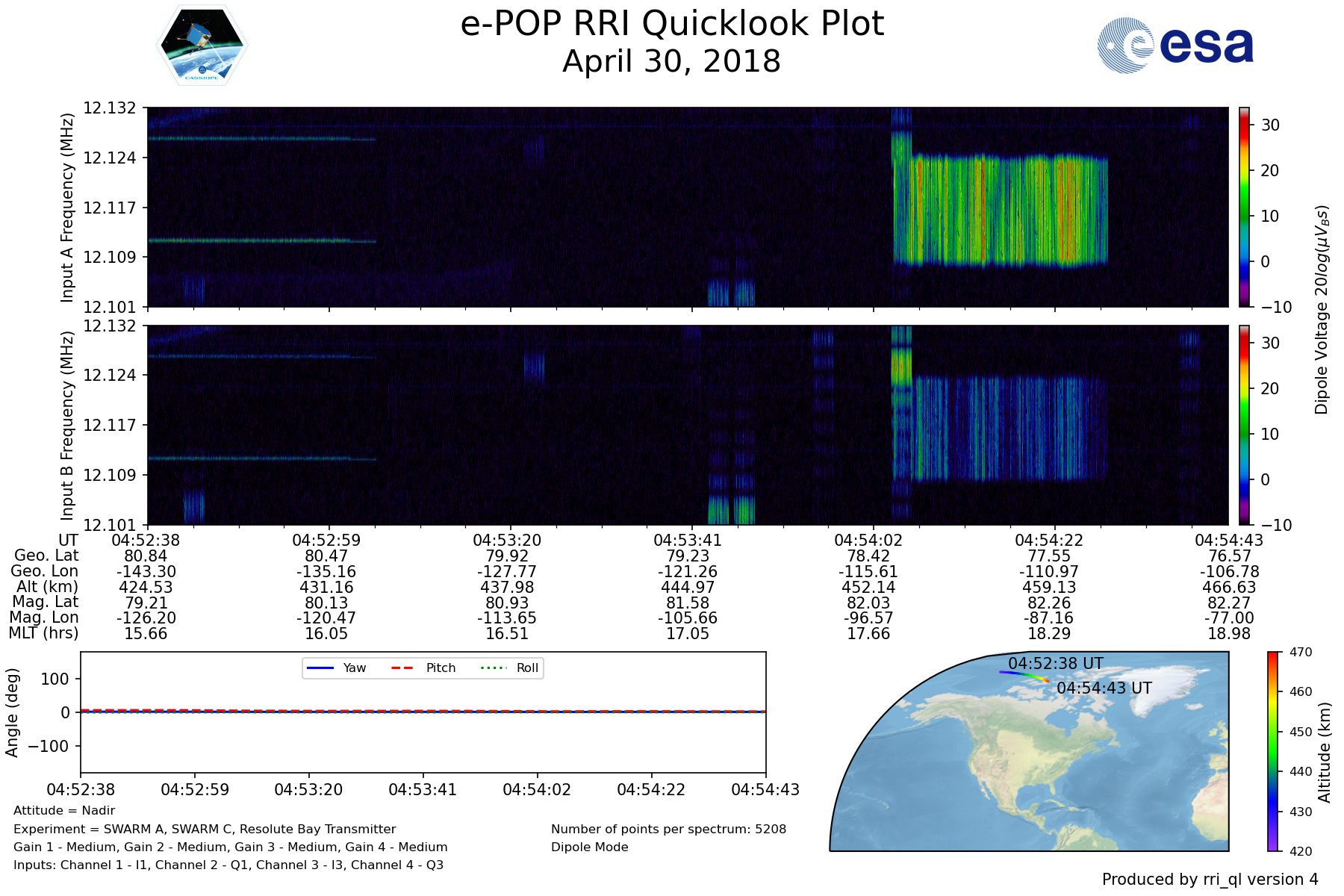Click the ESA logo
This screenshot has height=896, width=1344.
pyautogui.click(x=1175, y=46)
